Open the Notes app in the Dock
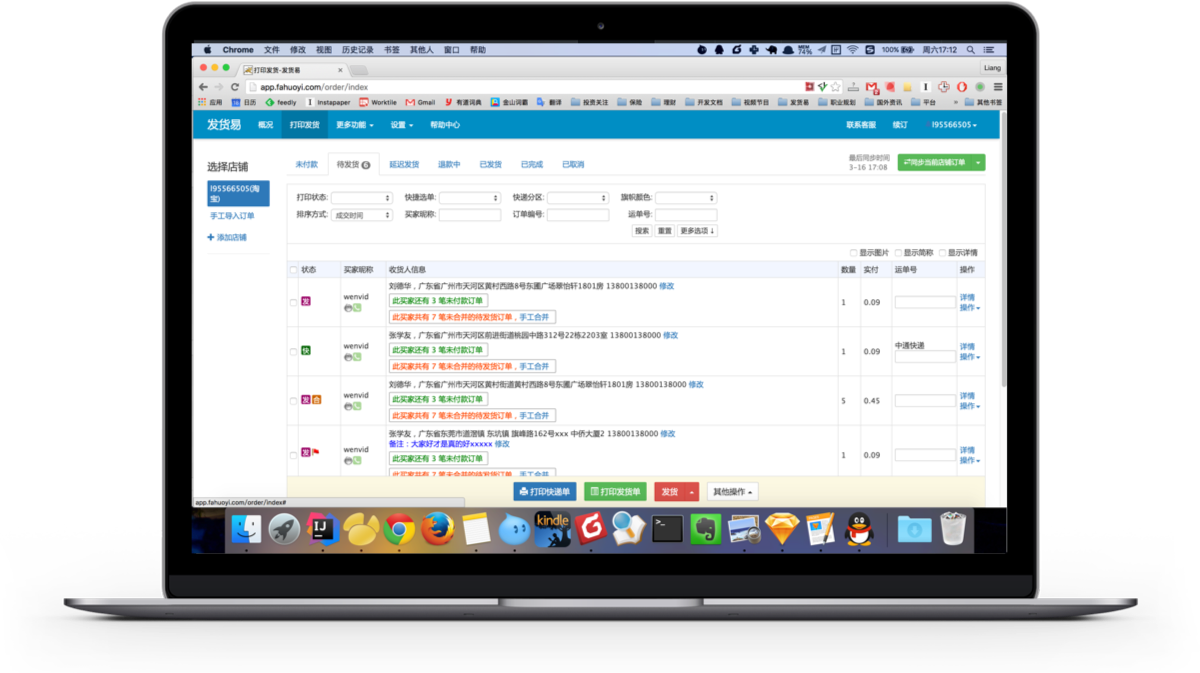Screen dimensions: 1200x673 pyautogui.click(x=476, y=528)
